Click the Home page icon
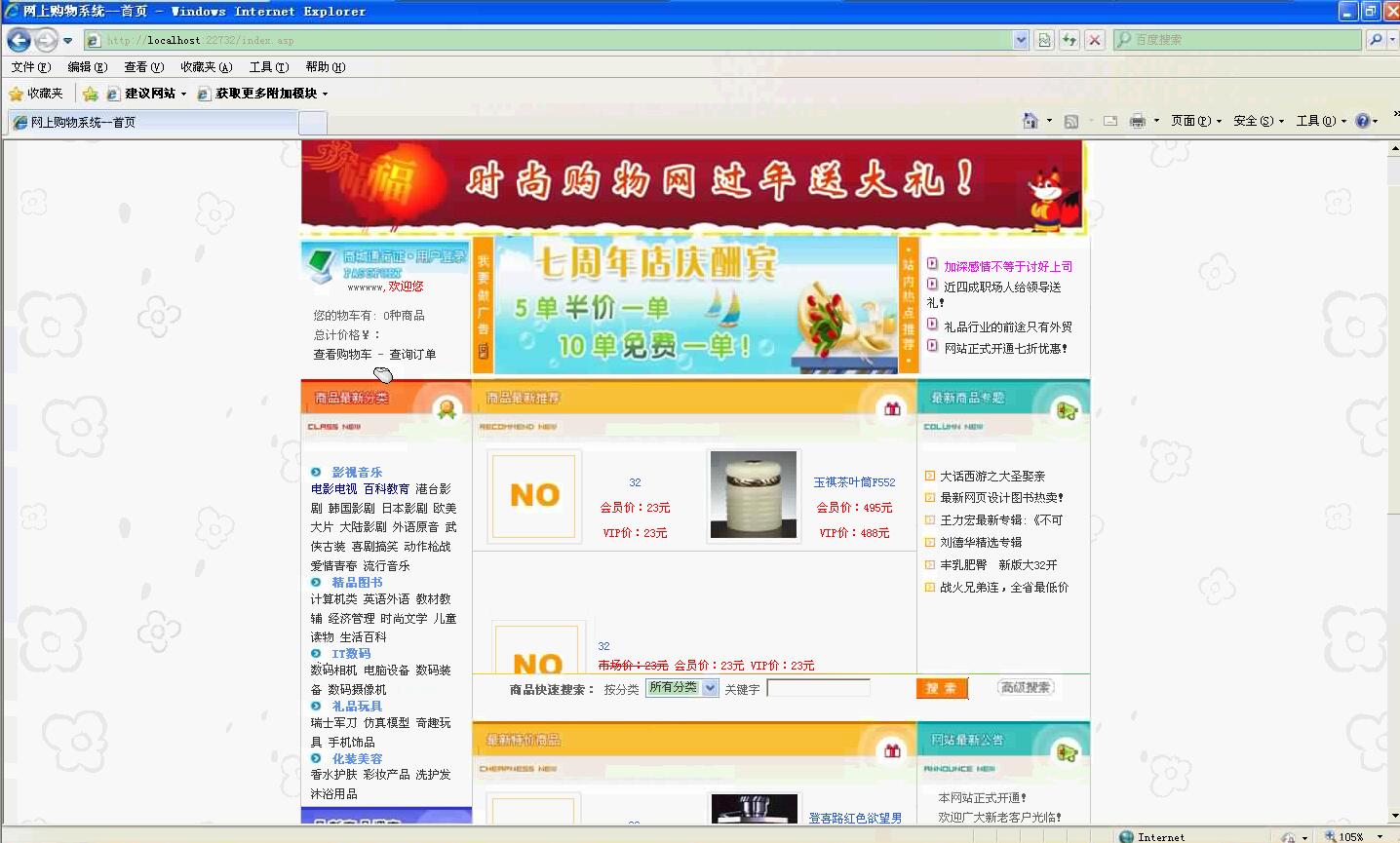 tap(1031, 121)
